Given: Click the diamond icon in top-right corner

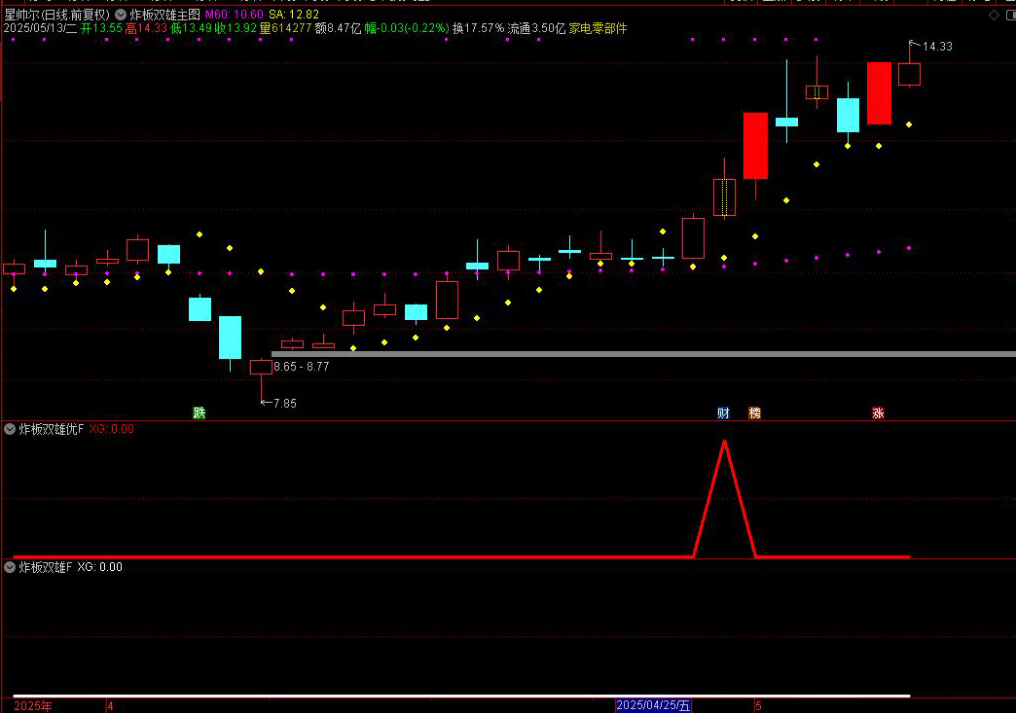Looking at the screenshot, I should (992, 15).
